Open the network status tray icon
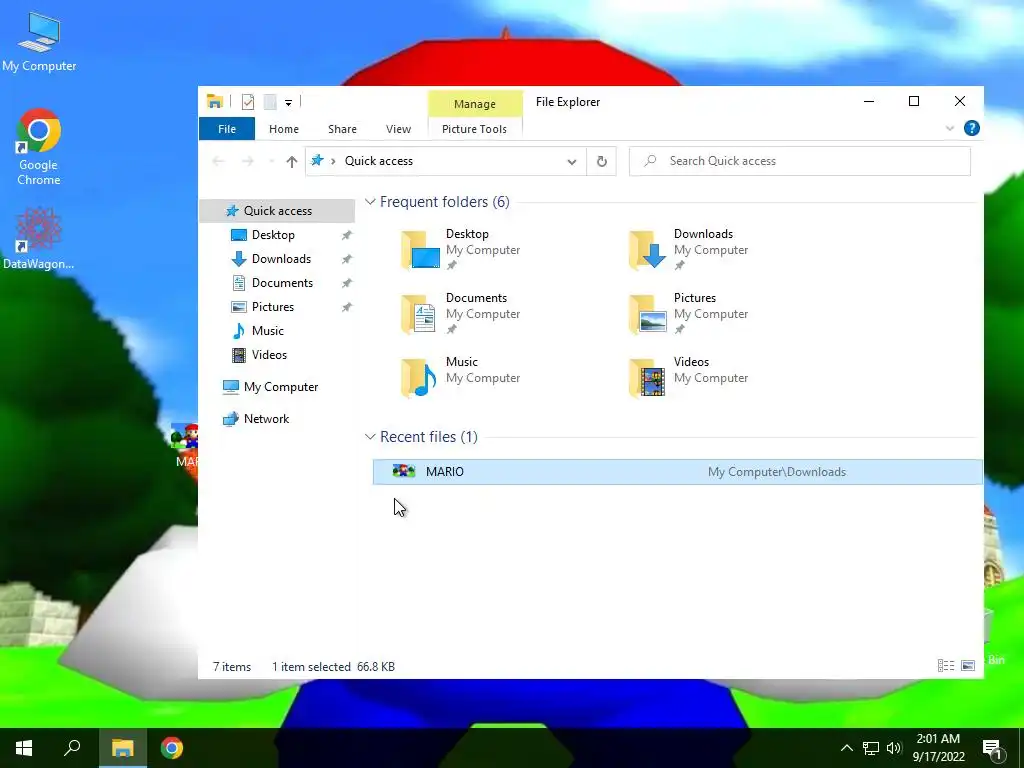Image resolution: width=1024 pixels, height=768 pixels. pyautogui.click(x=871, y=748)
